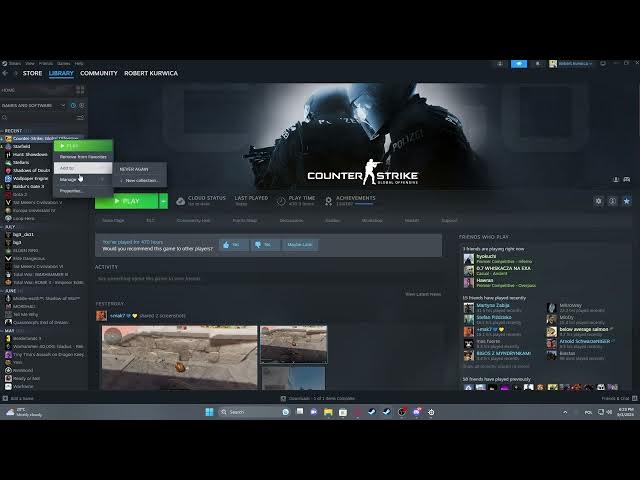Go forward with the right arrow icon
The image size is (640, 480).
[16, 73]
